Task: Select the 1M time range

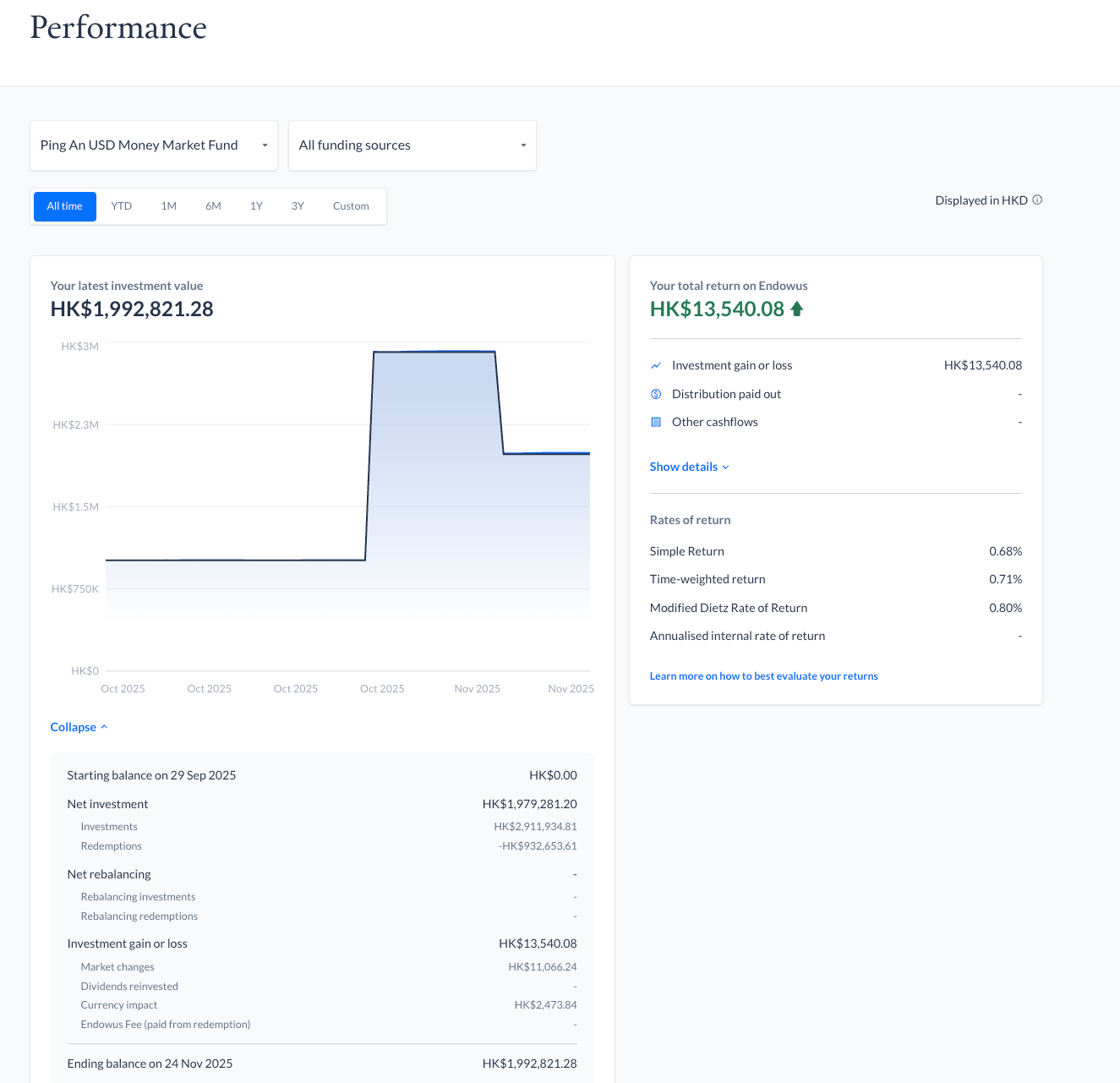Action: tap(169, 206)
